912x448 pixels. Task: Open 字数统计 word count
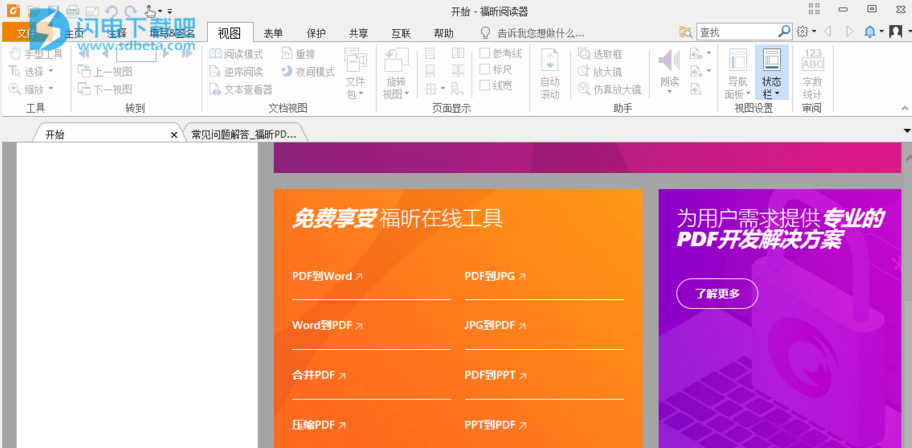tap(813, 74)
